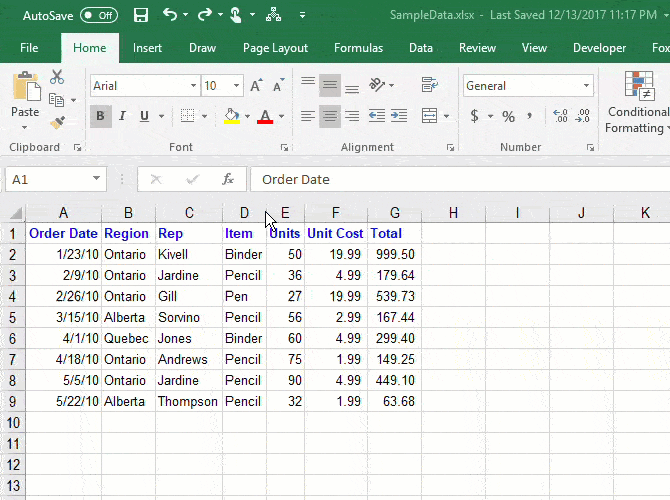
Task: Click the Cut scissors icon
Action: [x=57, y=77]
